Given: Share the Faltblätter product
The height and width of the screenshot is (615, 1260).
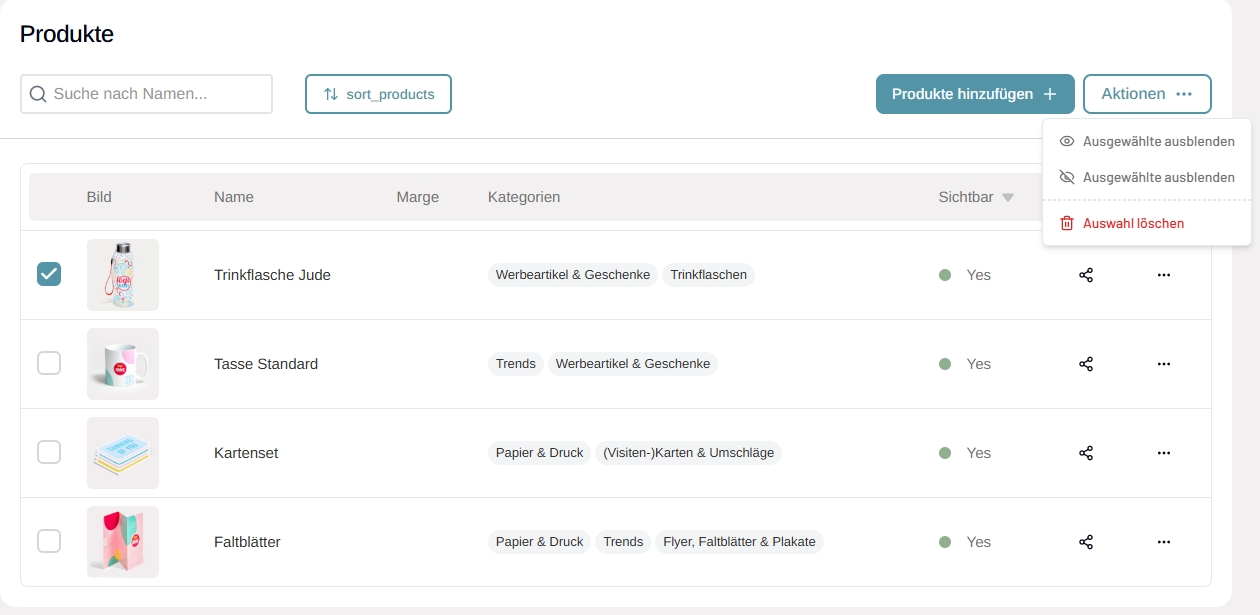Looking at the screenshot, I should [1086, 542].
